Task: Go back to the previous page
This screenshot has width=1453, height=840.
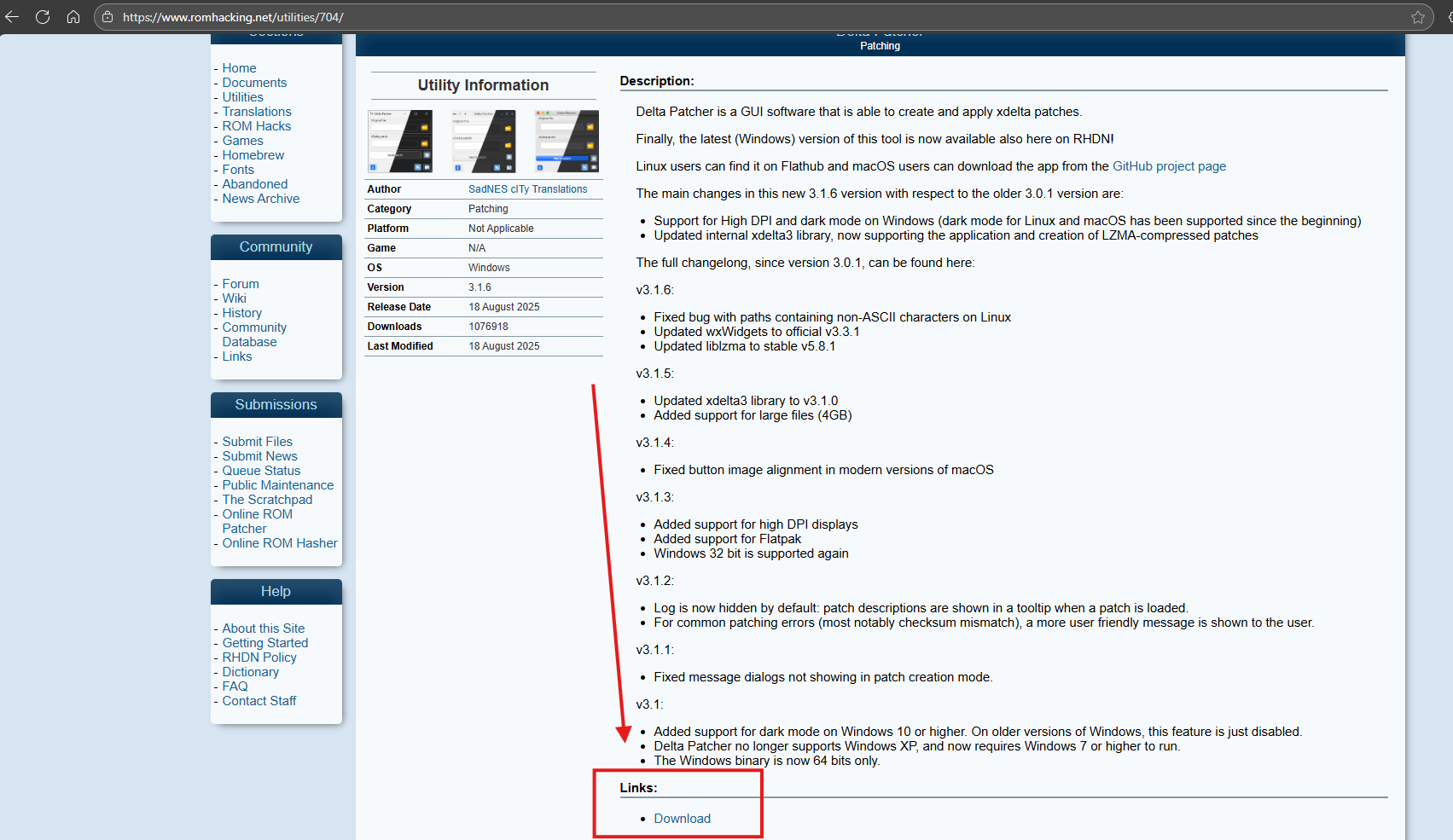Action: pyautogui.click(x=12, y=17)
